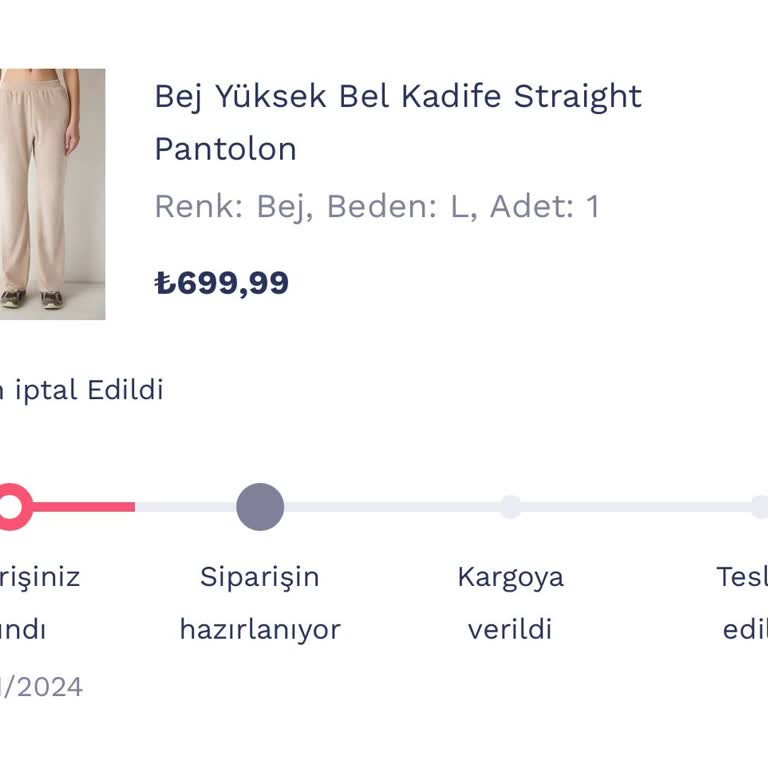The image size is (768, 768).
Task: Click the partially visible 'Tesl' delivered label
Action: 742,577
